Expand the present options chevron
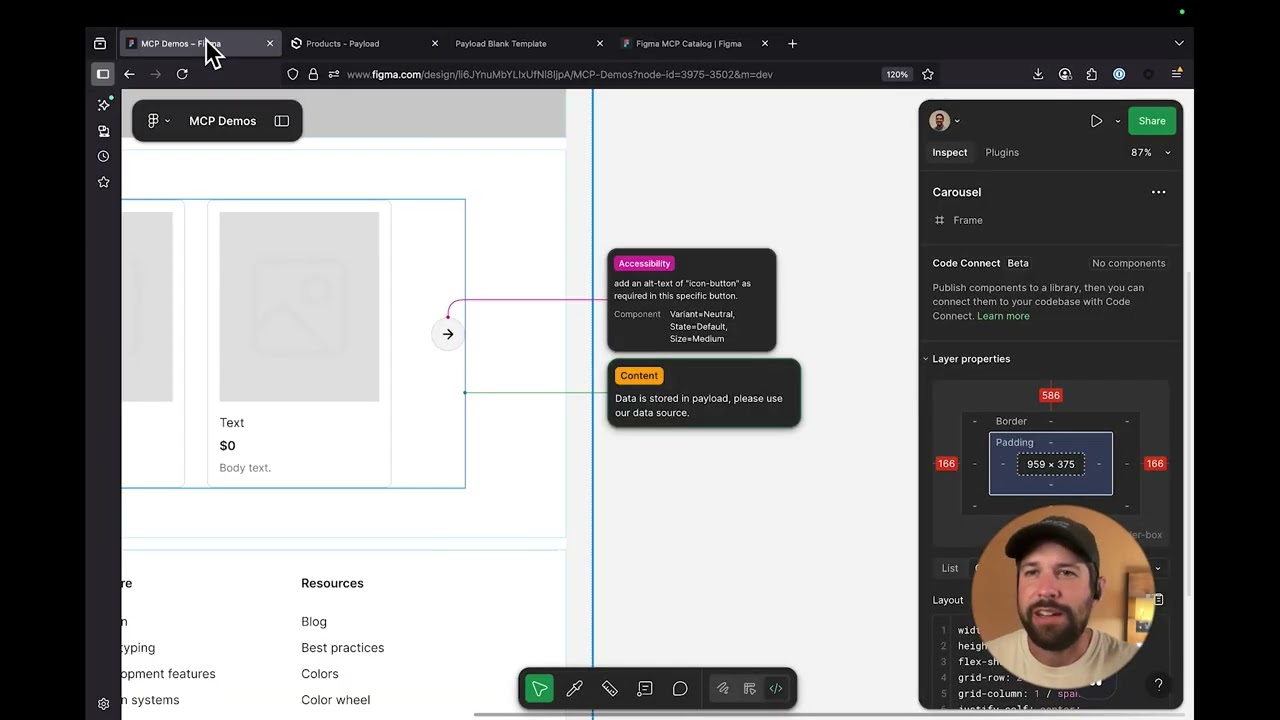Screen dimensions: 1280x720 (1117, 121)
